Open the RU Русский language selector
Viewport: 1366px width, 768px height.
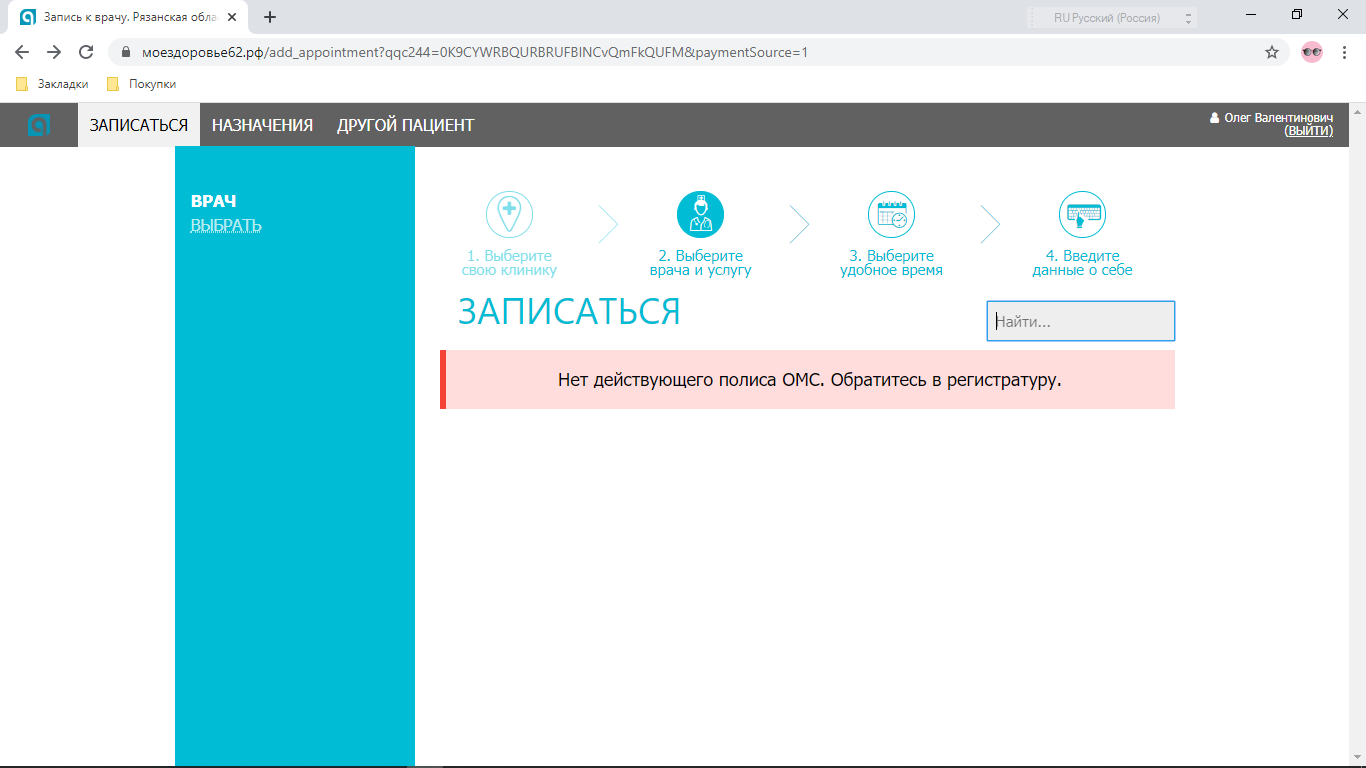[1112, 18]
